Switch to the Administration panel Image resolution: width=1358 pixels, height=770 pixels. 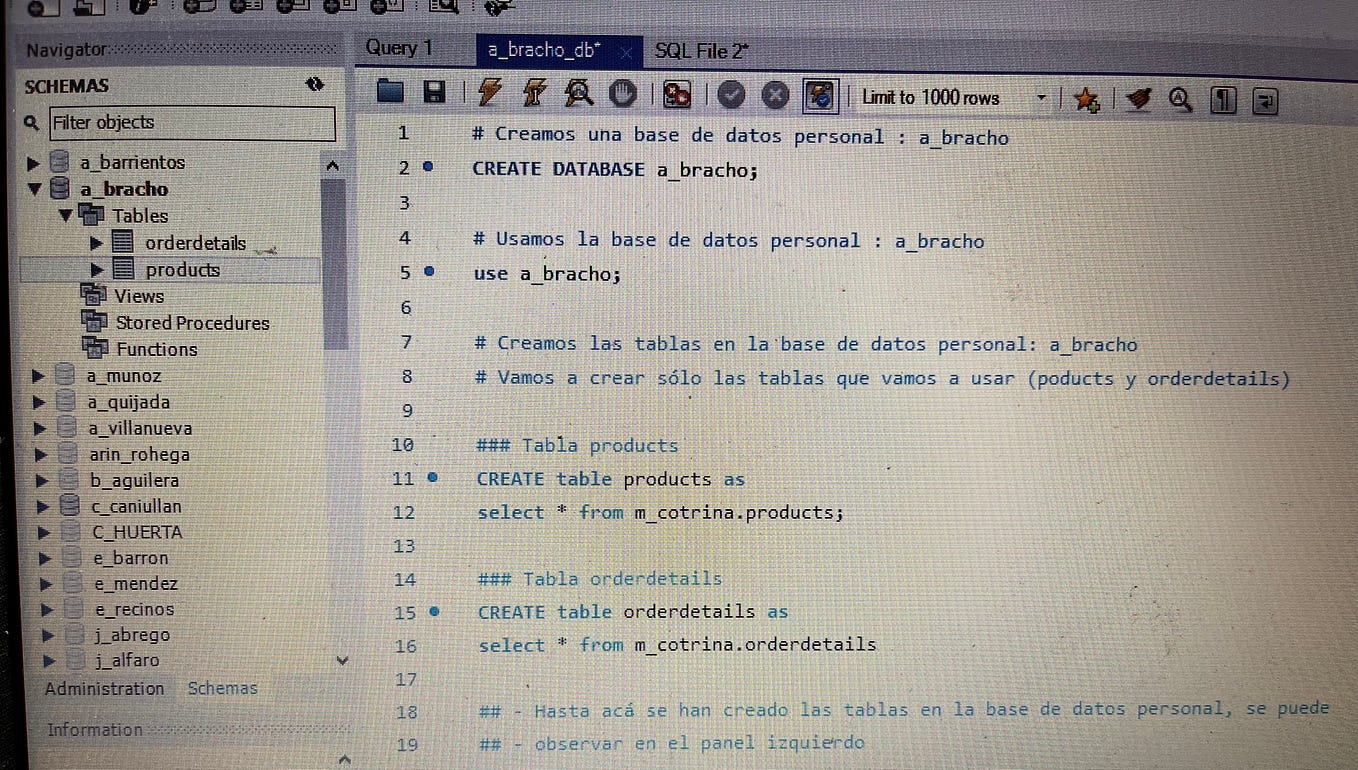pos(104,688)
